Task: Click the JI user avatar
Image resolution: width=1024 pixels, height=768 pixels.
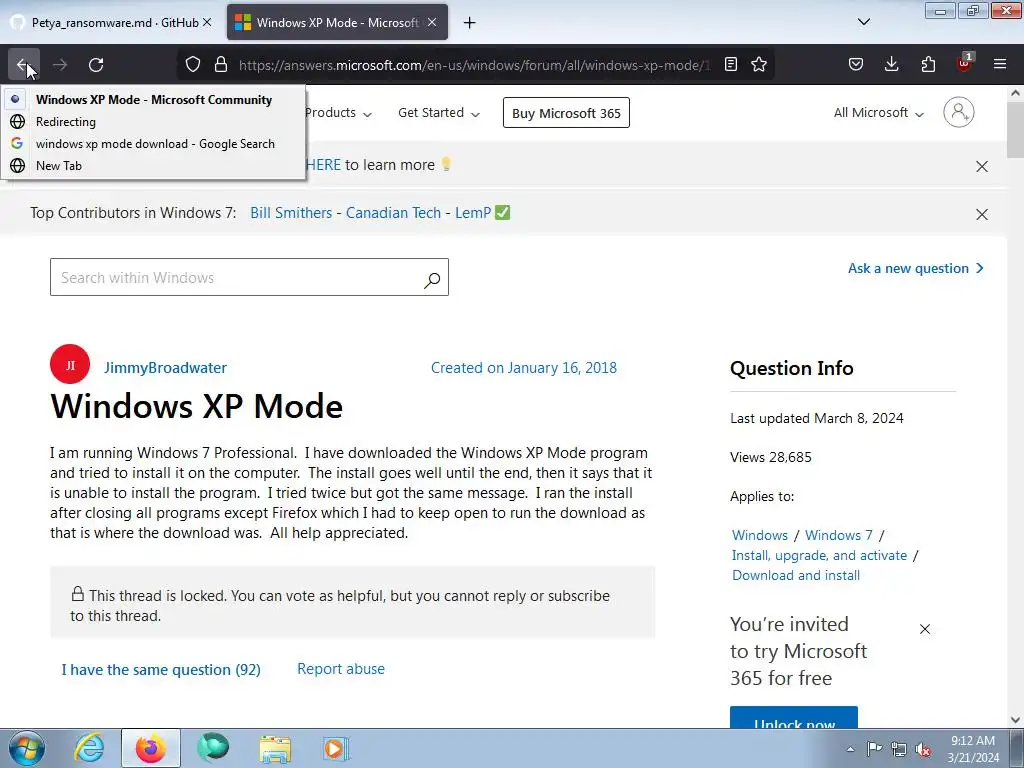Action: (x=70, y=364)
